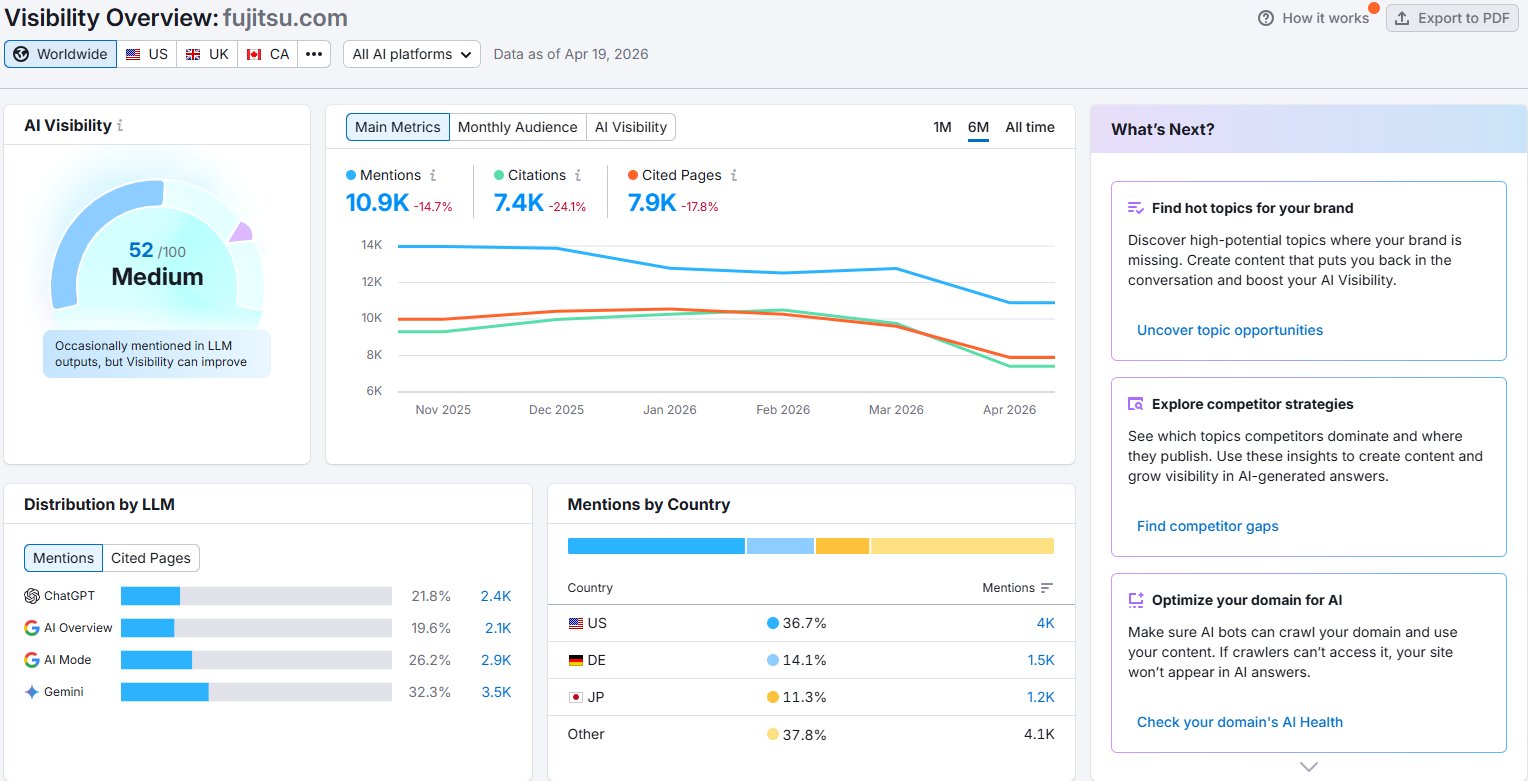1528x781 pixels.
Task: Click the Export to PDF upload icon
Action: (1402, 18)
